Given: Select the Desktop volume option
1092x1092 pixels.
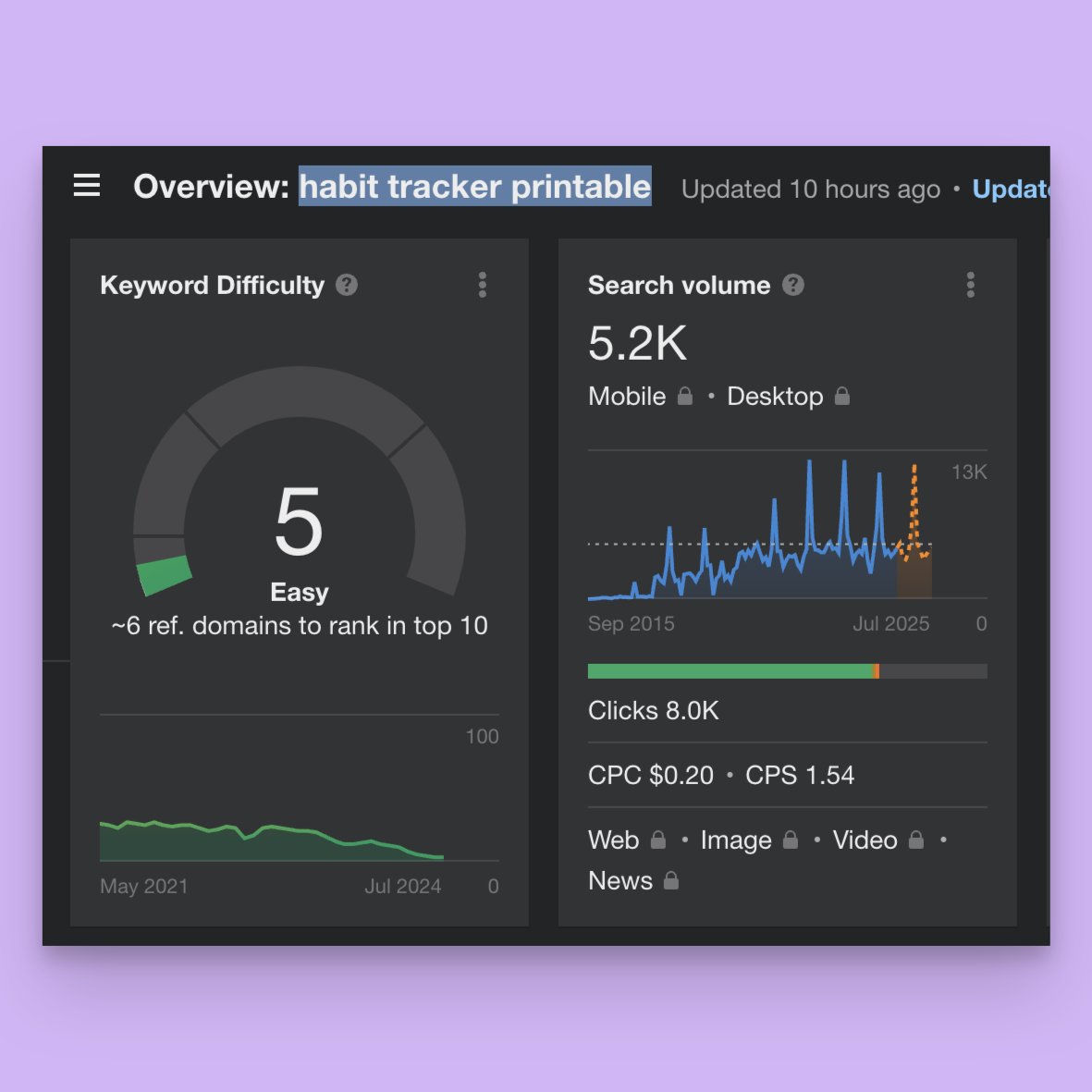Looking at the screenshot, I should point(775,397).
